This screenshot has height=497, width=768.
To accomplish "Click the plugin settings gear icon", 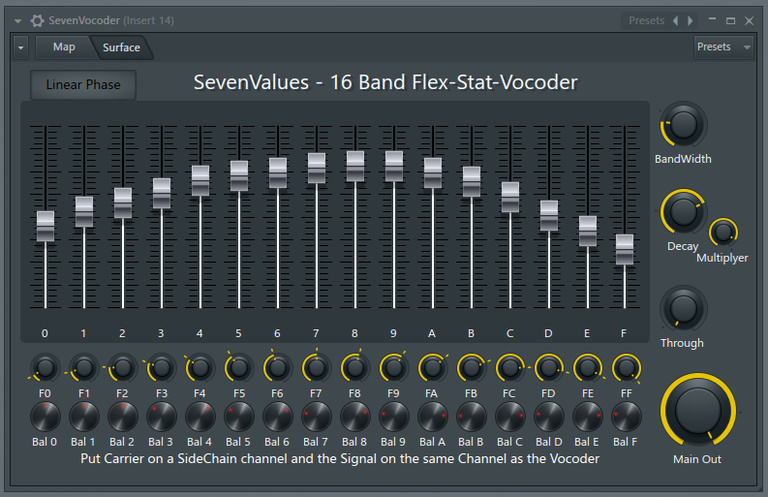I will [x=37, y=21].
